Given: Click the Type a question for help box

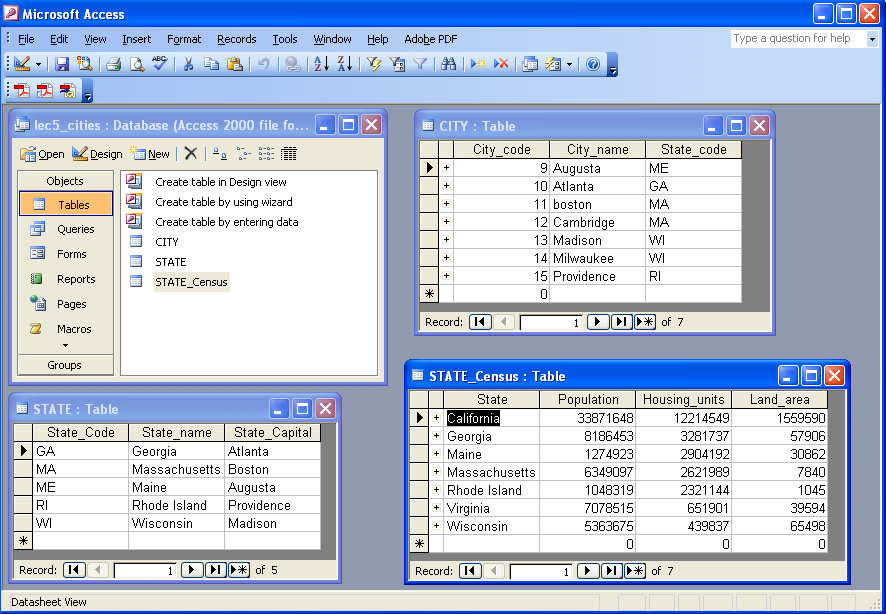Looking at the screenshot, I should [796, 39].
